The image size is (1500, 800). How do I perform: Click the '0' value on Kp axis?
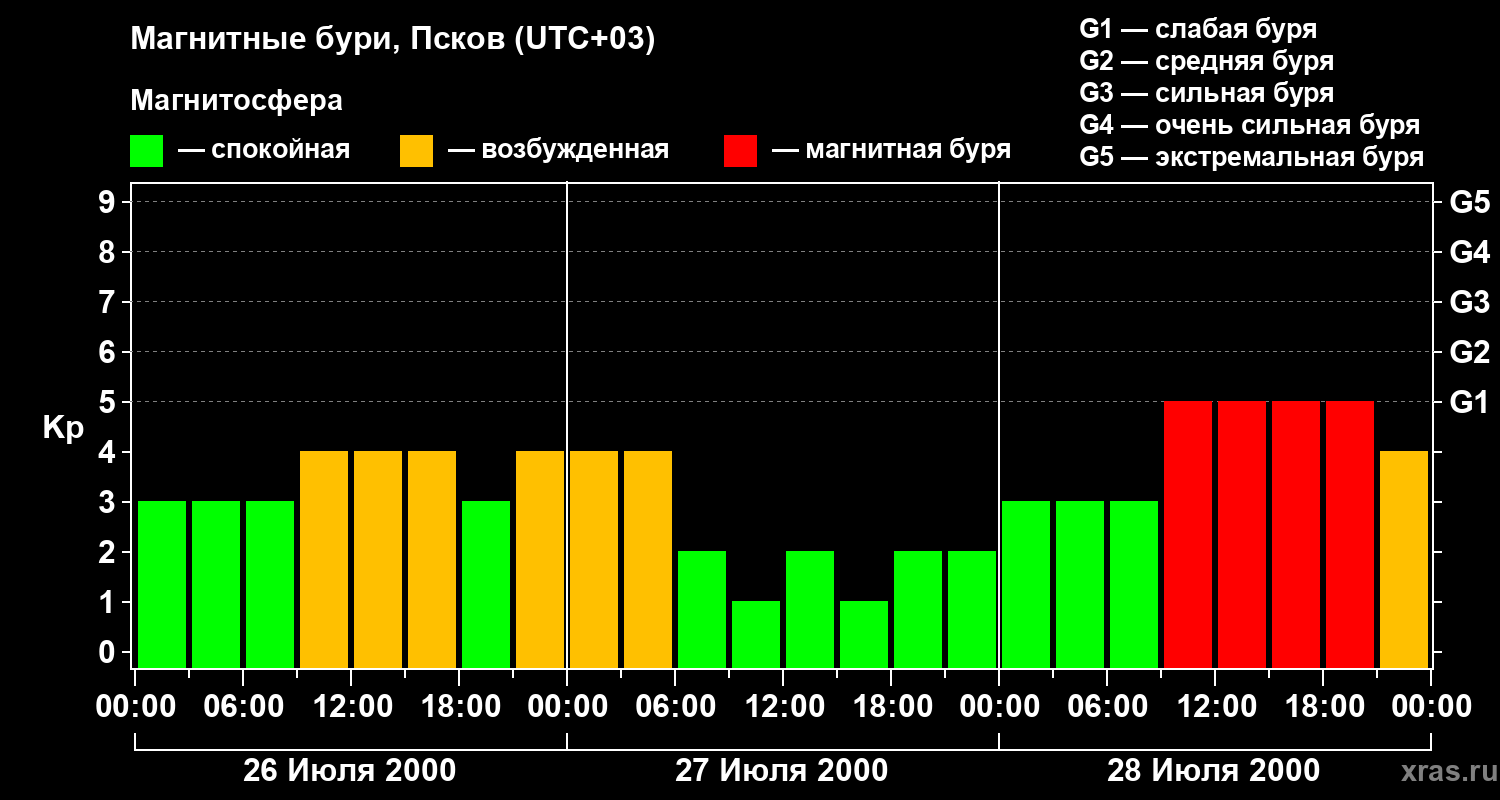(x=109, y=652)
